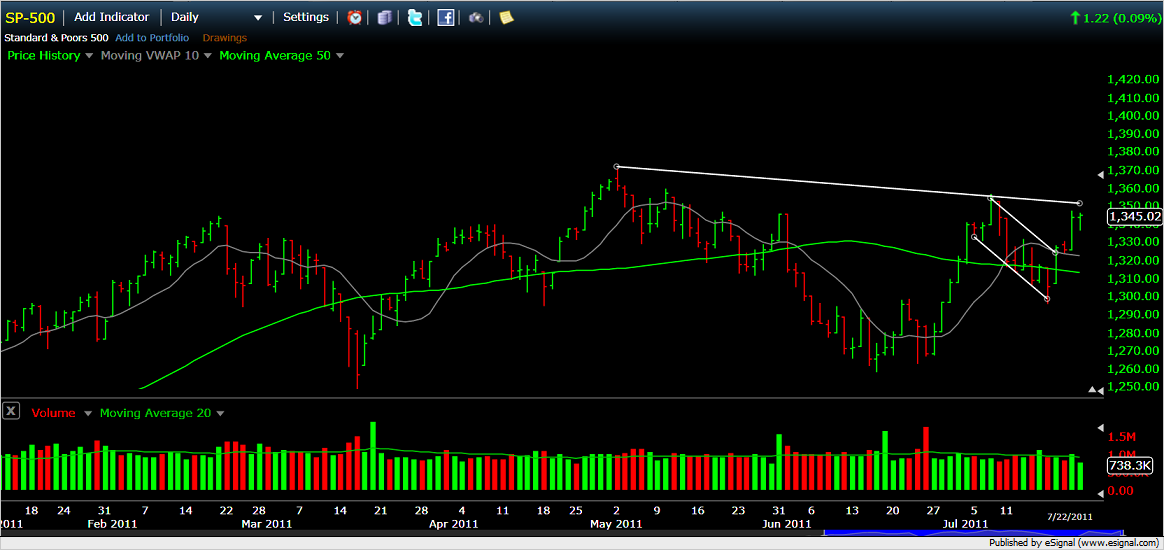Click the stacked database portfolio icon
1164x550 pixels.
[x=384, y=17]
